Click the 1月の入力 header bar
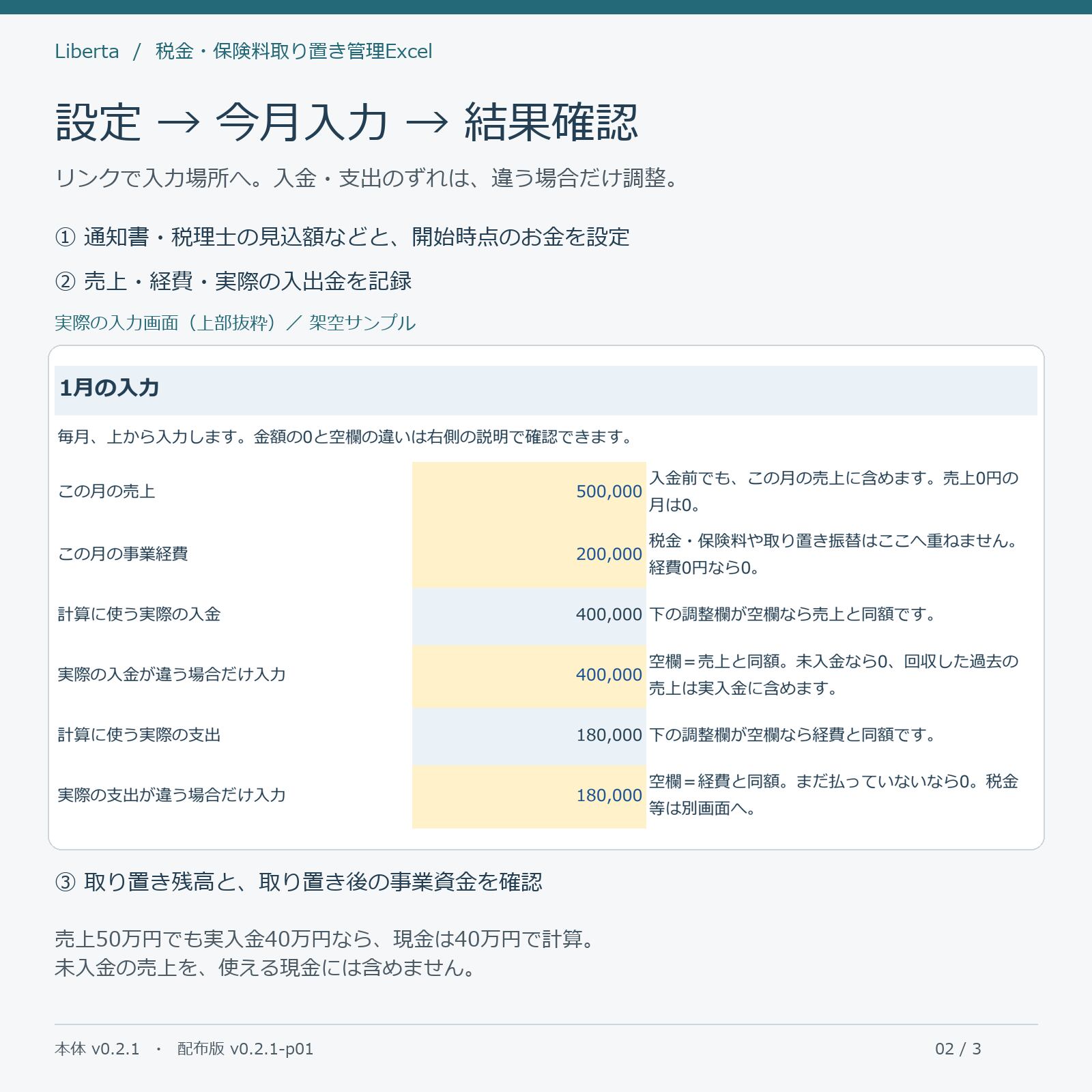Viewport: 1092px width, 1092px height. (x=546, y=390)
